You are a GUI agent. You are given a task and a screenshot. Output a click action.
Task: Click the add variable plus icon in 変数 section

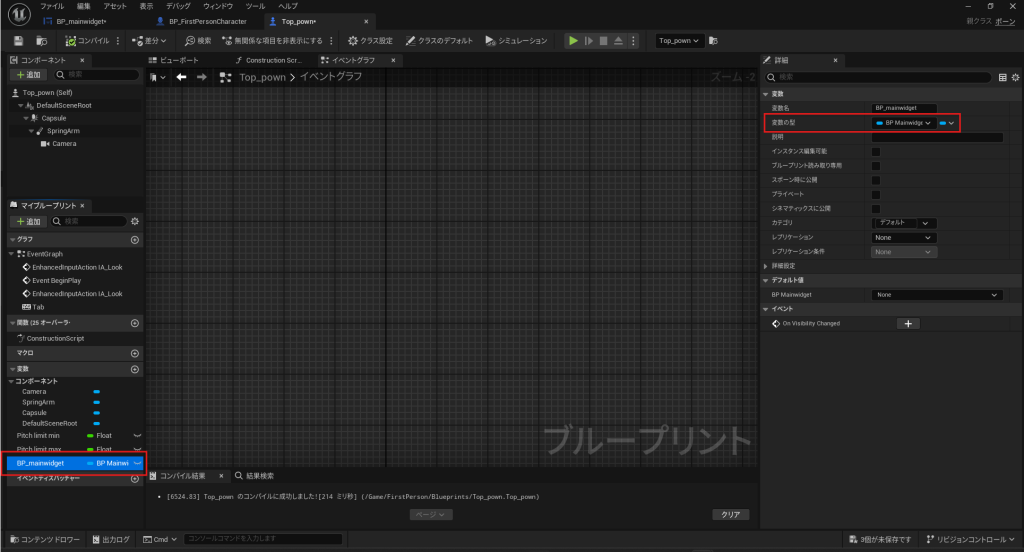click(x=135, y=370)
